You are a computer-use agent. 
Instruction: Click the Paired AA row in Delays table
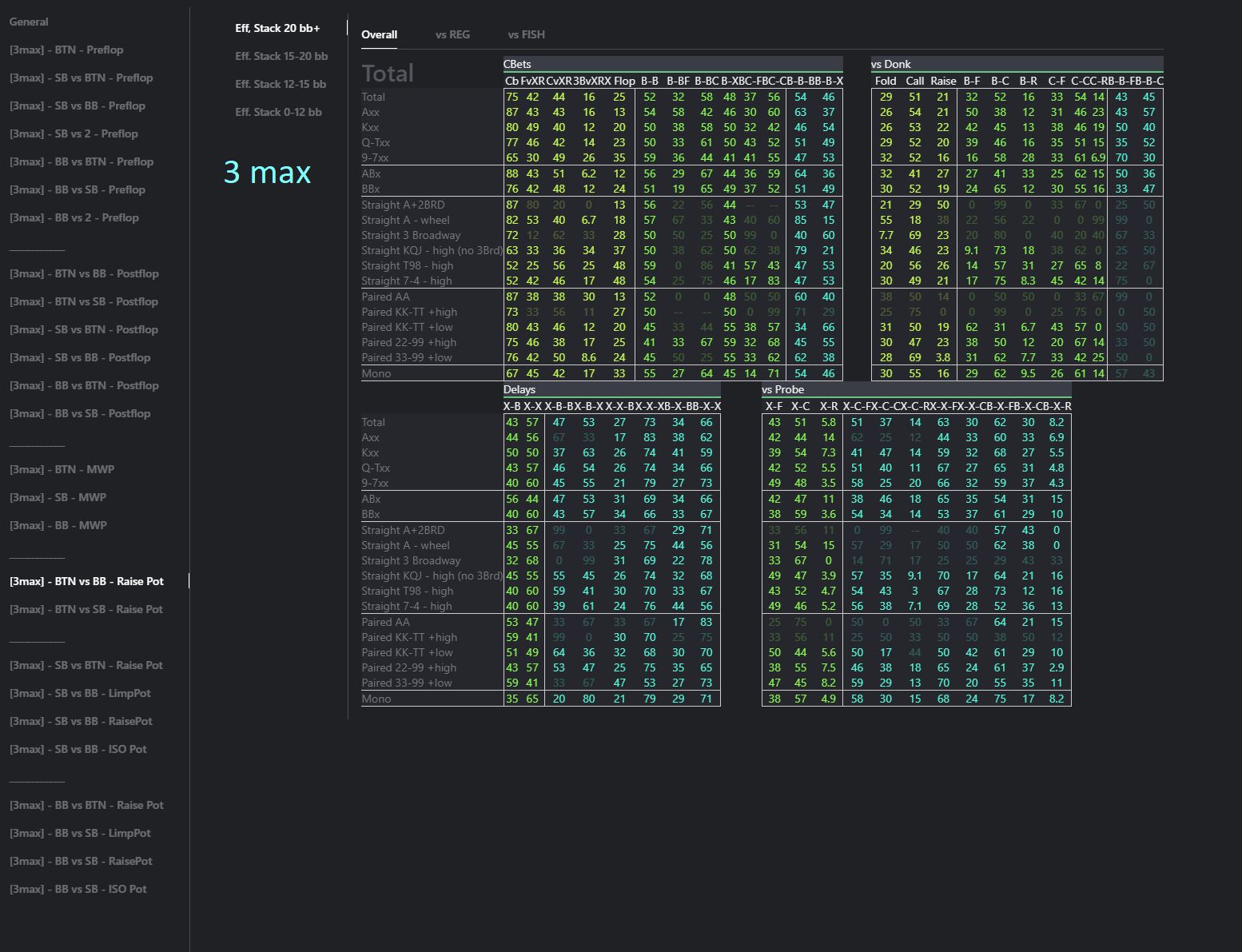pyautogui.click(x=385, y=622)
